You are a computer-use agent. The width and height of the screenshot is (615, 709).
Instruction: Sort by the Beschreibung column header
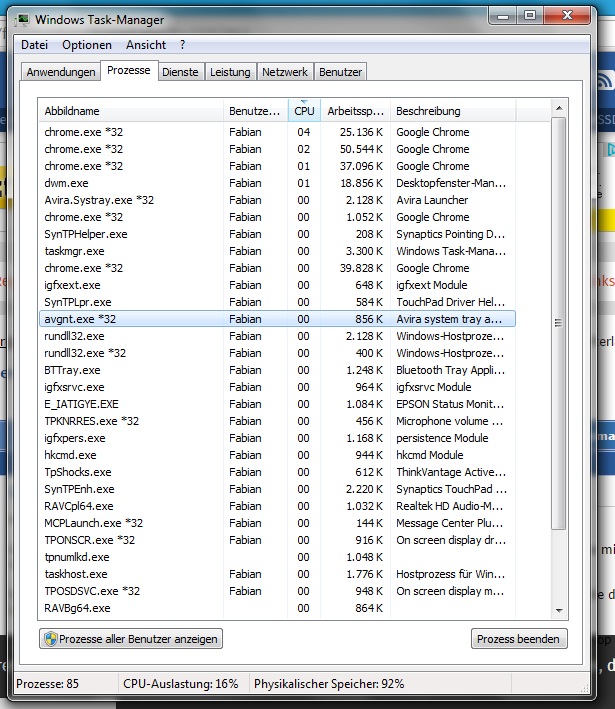point(452,111)
